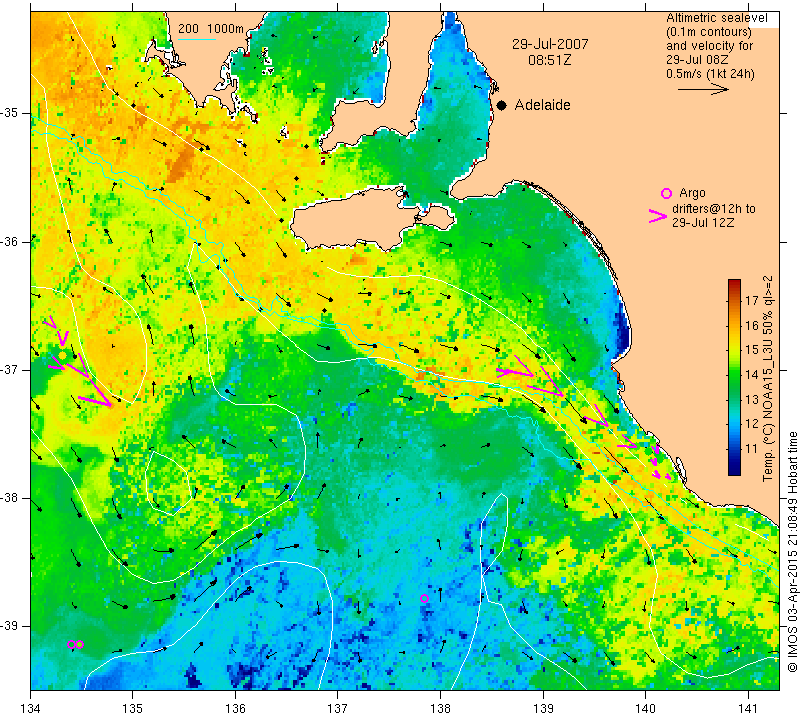Click longitude axis label 134
The image size is (800, 720).
[x=31, y=709]
